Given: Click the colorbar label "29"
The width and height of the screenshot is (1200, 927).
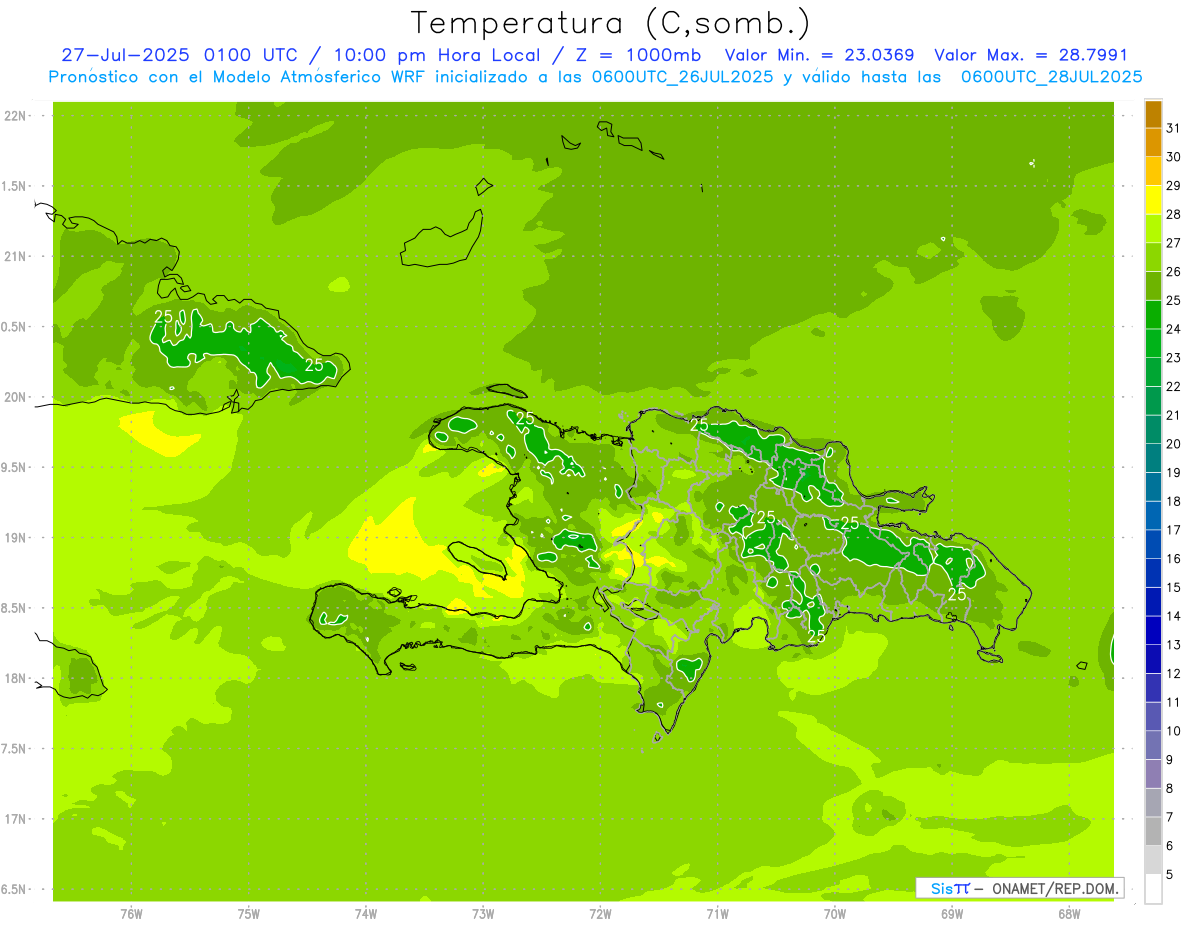Looking at the screenshot, I should coord(1174,185).
